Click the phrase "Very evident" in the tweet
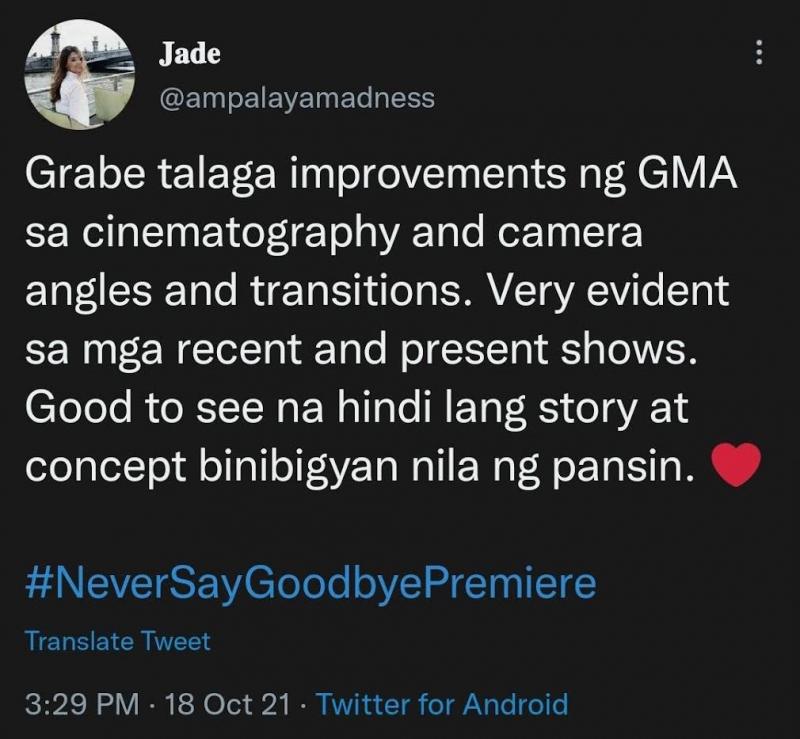This screenshot has width=800, height=739. click(x=608, y=291)
